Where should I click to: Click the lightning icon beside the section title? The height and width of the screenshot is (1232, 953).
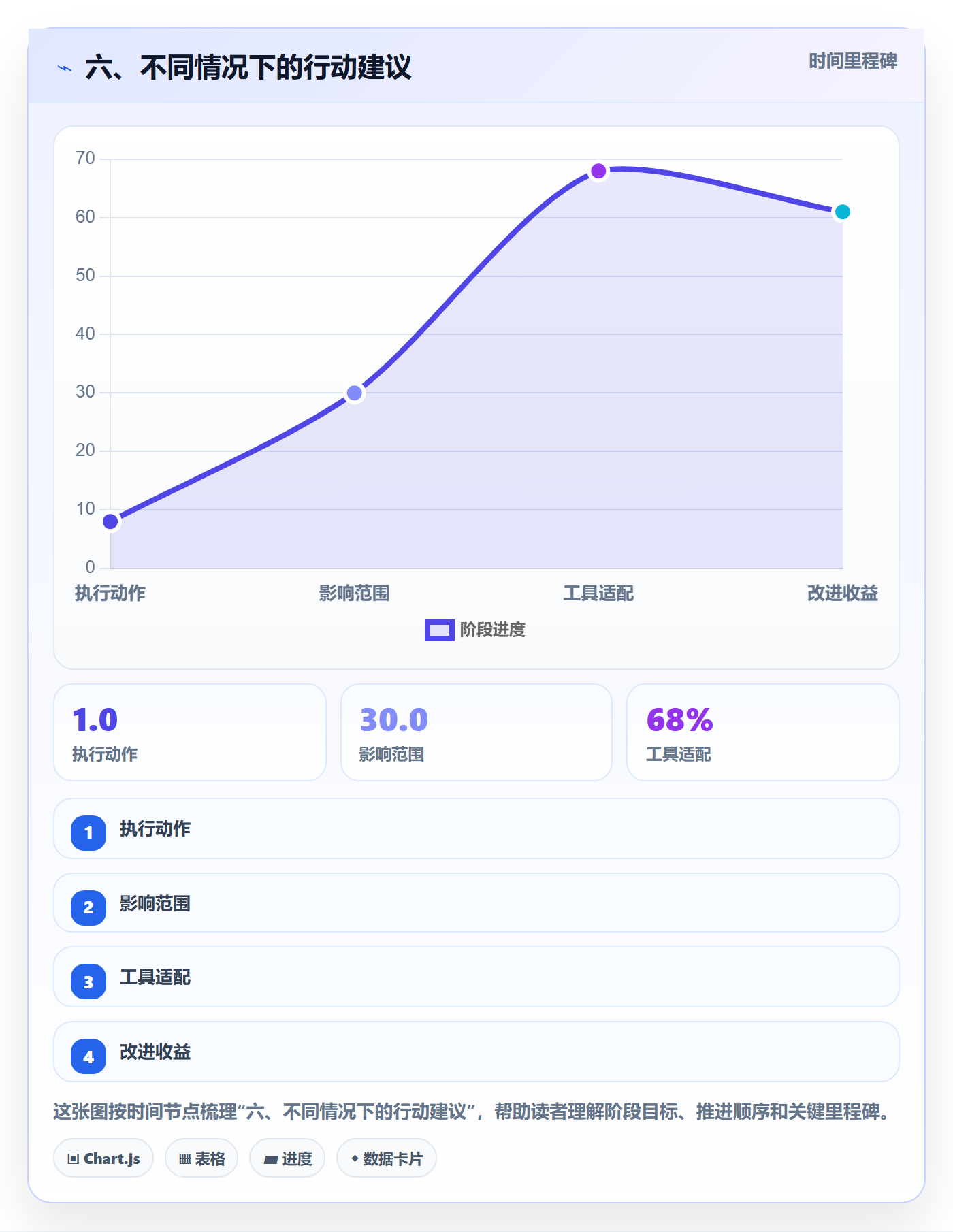[65, 68]
